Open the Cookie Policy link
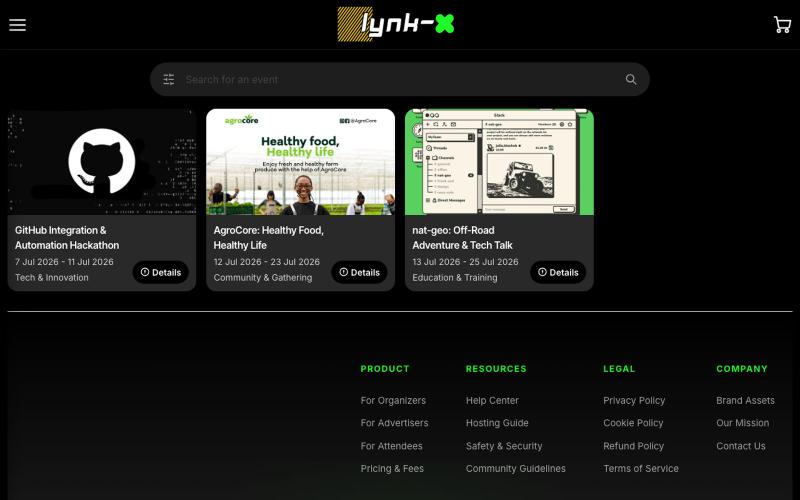The width and height of the screenshot is (800, 500). (x=633, y=423)
